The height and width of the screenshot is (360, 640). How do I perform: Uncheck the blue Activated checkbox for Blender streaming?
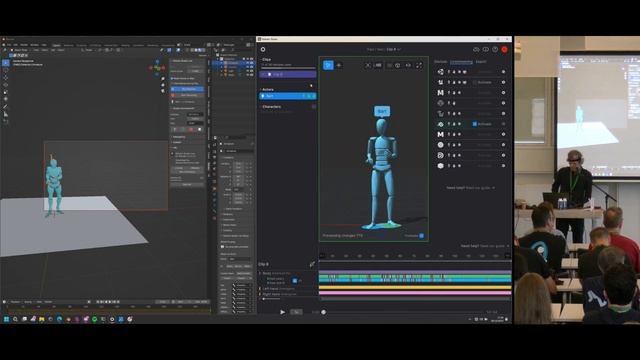475,124
